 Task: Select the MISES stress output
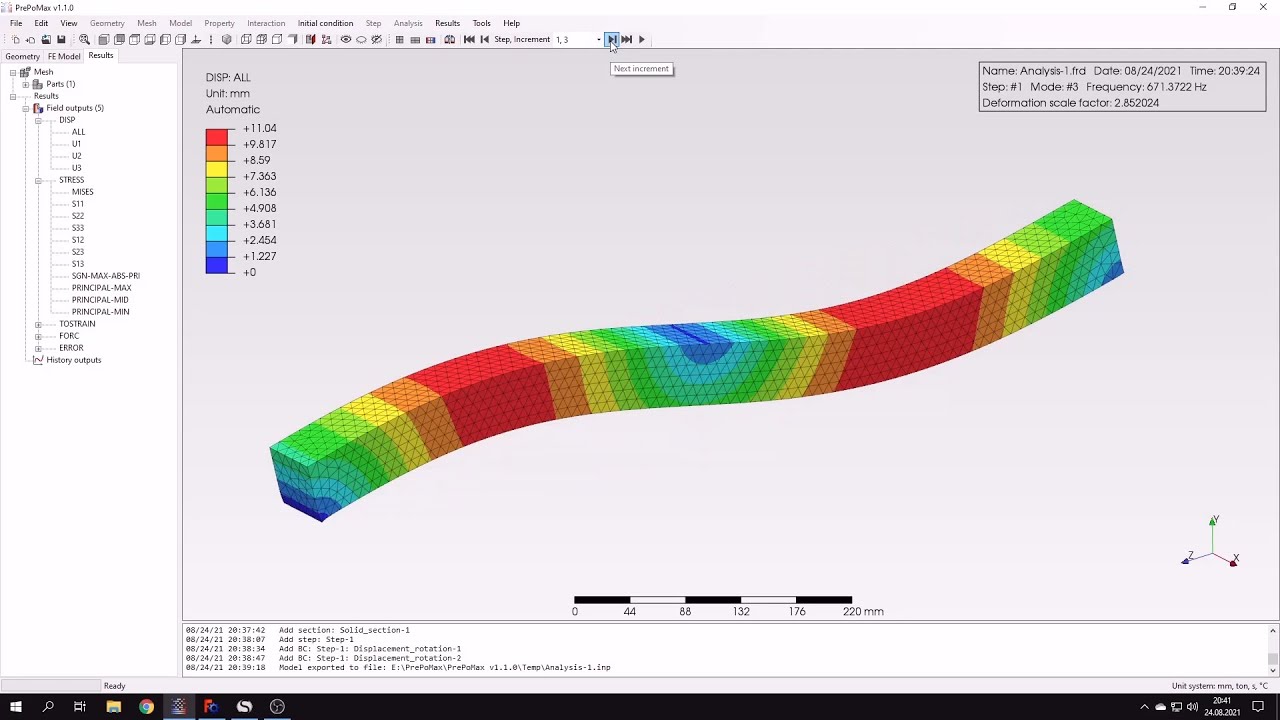[x=82, y=192]
